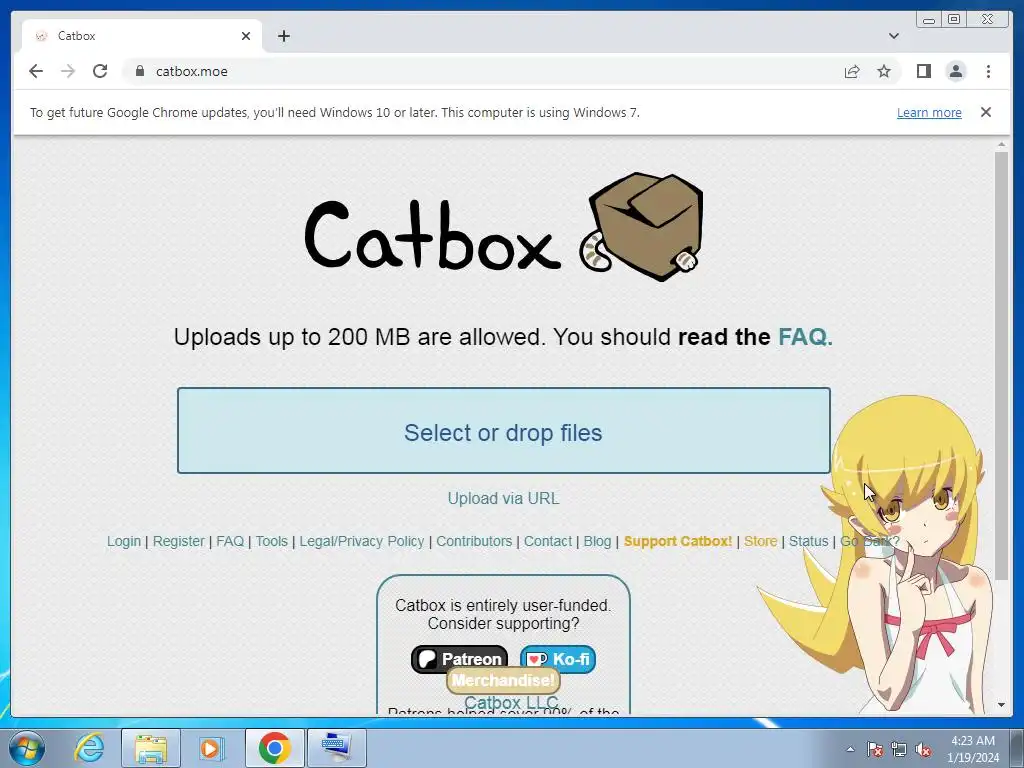This screenshot has width=1024, height=768.
Task: Click the forward navigation arrow
Action: coord(68,71)
